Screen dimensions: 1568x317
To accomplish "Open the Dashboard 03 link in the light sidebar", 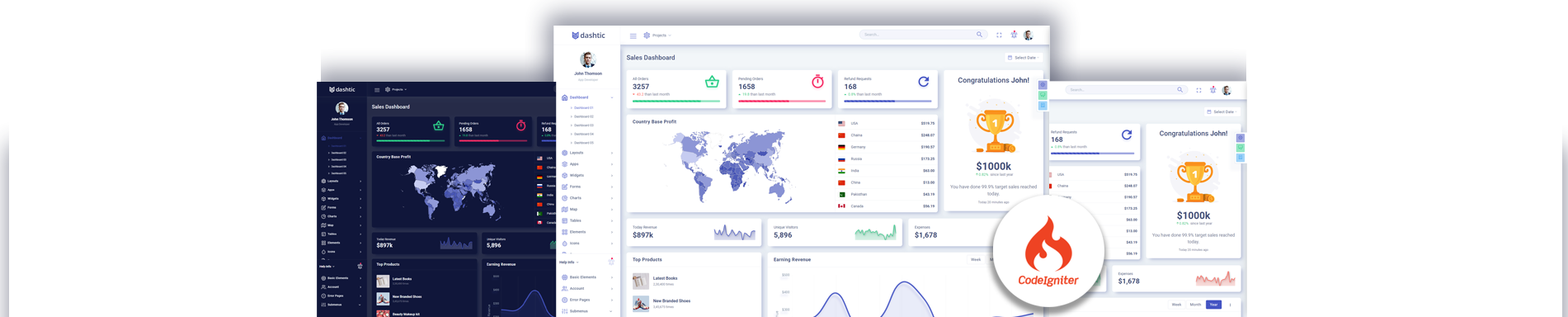I will pos(583,125).
